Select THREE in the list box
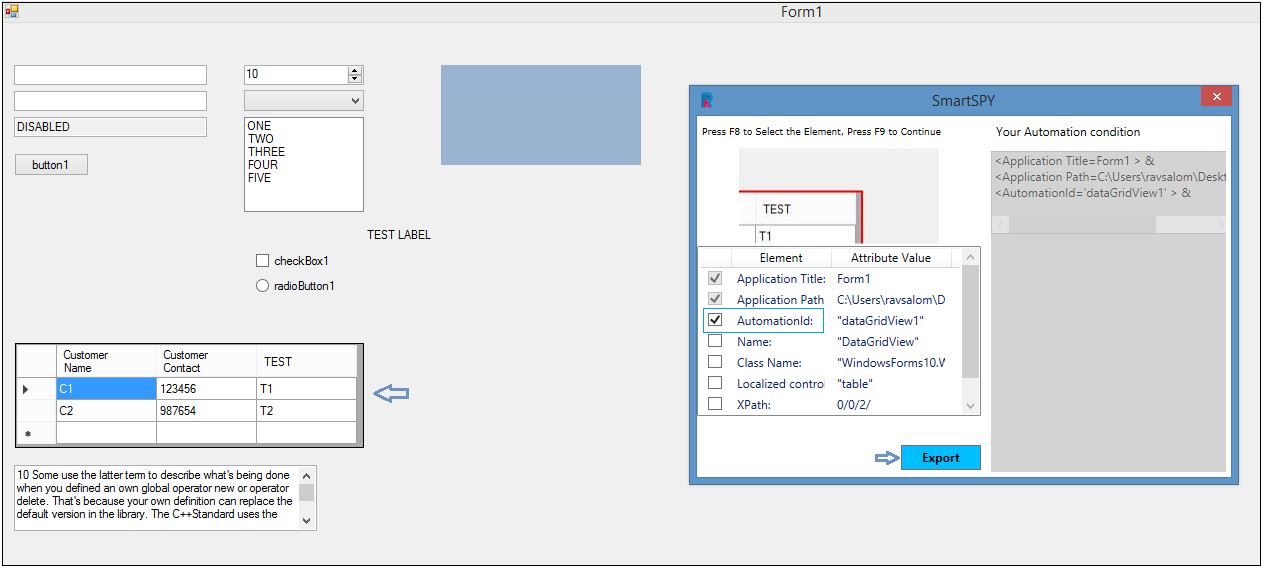1264x568 pixels. pyautogui.click(x=266, y=152)
